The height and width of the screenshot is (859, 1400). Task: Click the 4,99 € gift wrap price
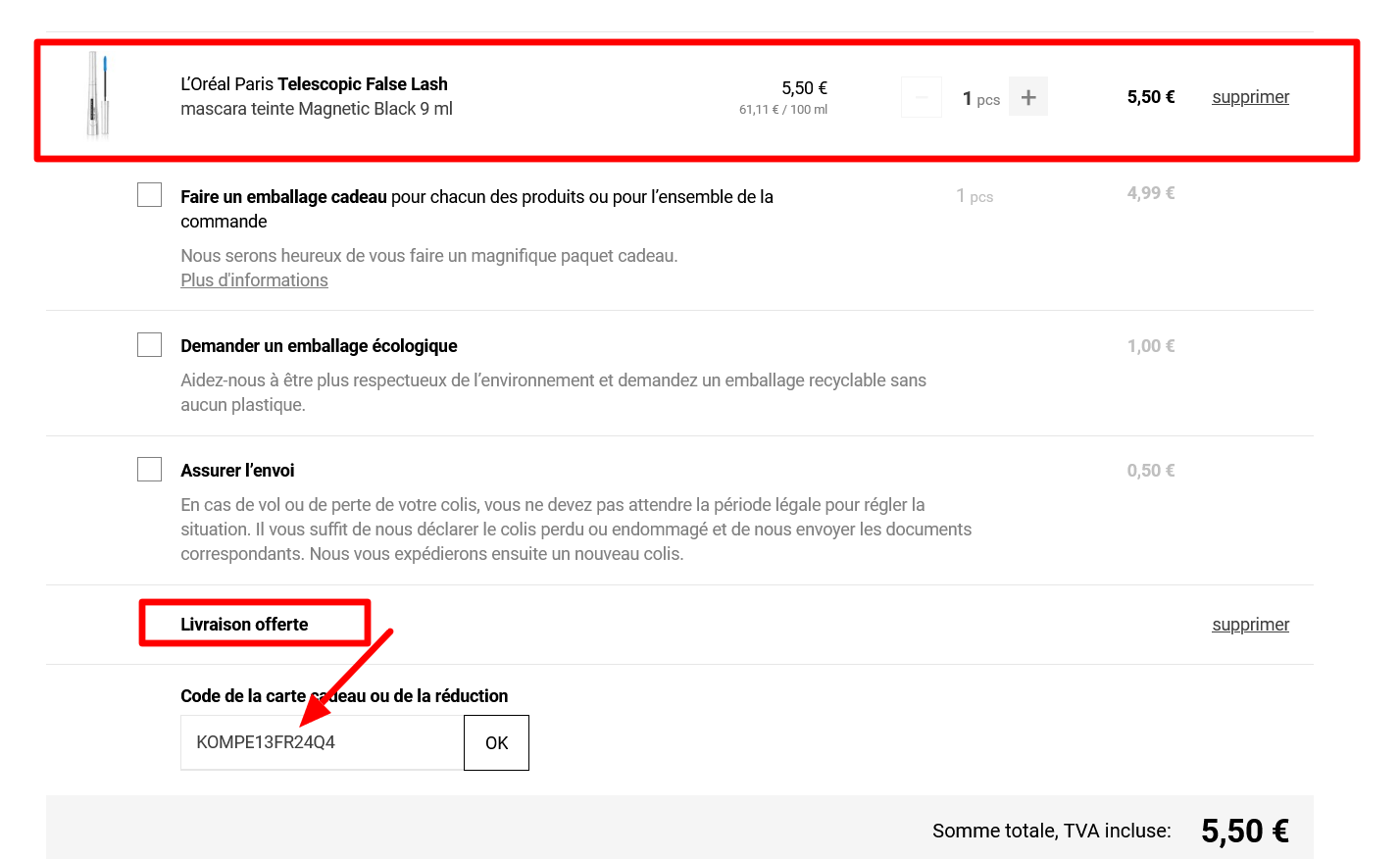(1150, 193)
